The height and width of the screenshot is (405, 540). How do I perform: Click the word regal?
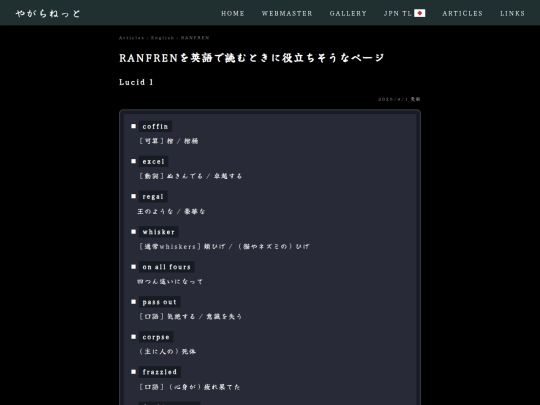(x=153, y=197)
